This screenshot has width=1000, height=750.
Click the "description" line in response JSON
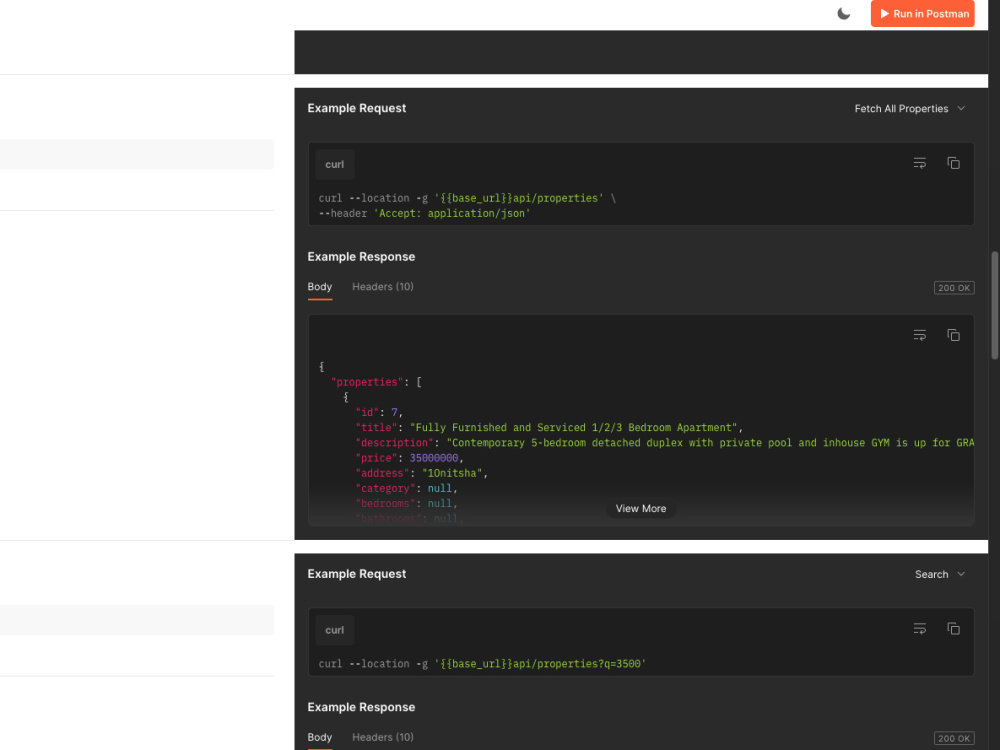[665, 443]
